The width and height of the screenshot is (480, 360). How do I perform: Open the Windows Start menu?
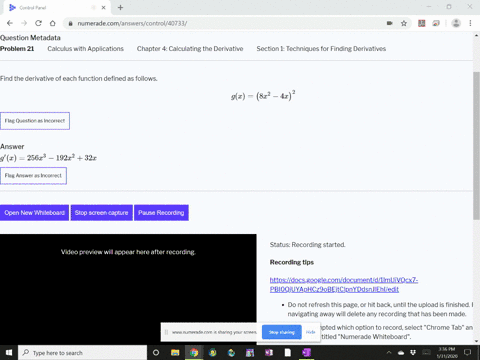coord(9,352)
